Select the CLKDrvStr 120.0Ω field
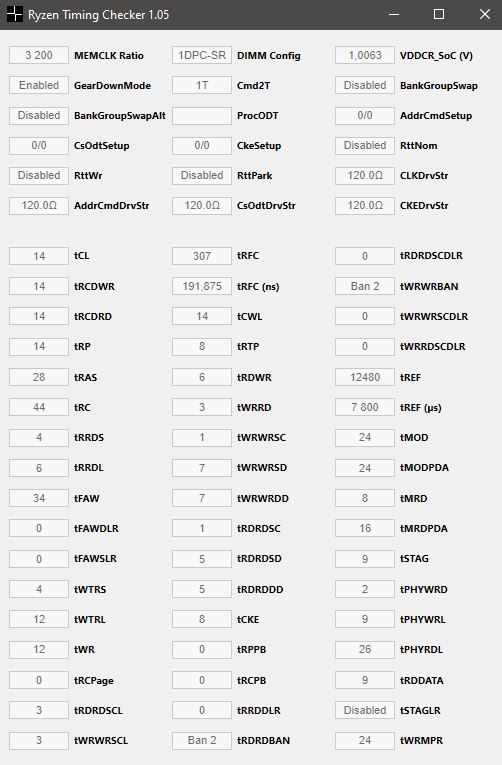Viewport: 502px width, 765px height. 365,175
